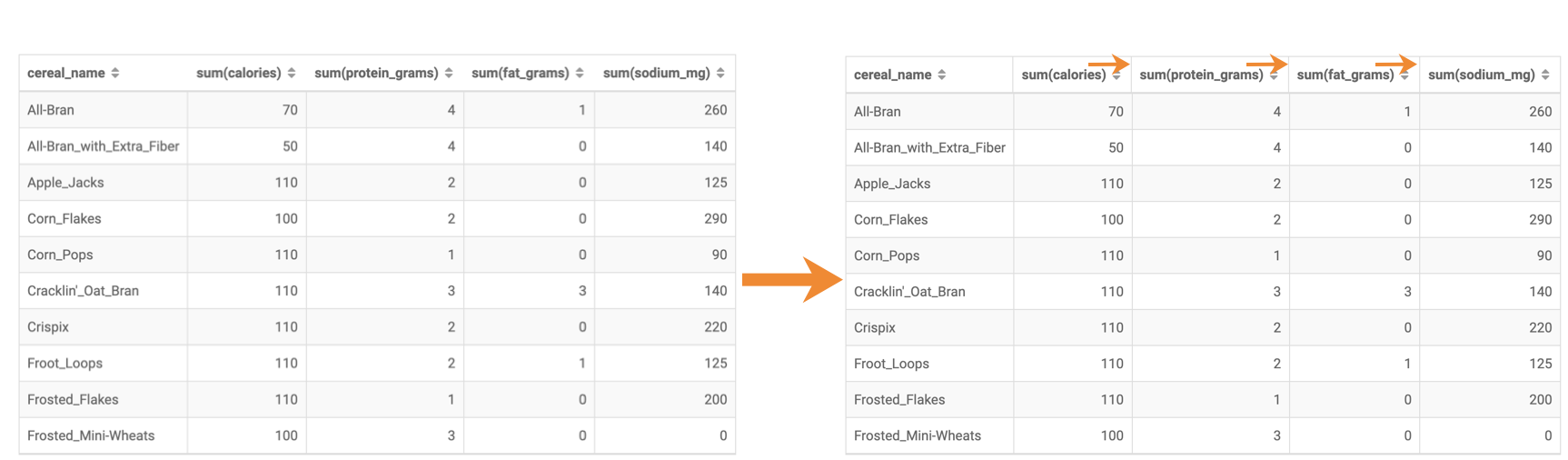Select Crispix cell in the right table

coord(875,327)
